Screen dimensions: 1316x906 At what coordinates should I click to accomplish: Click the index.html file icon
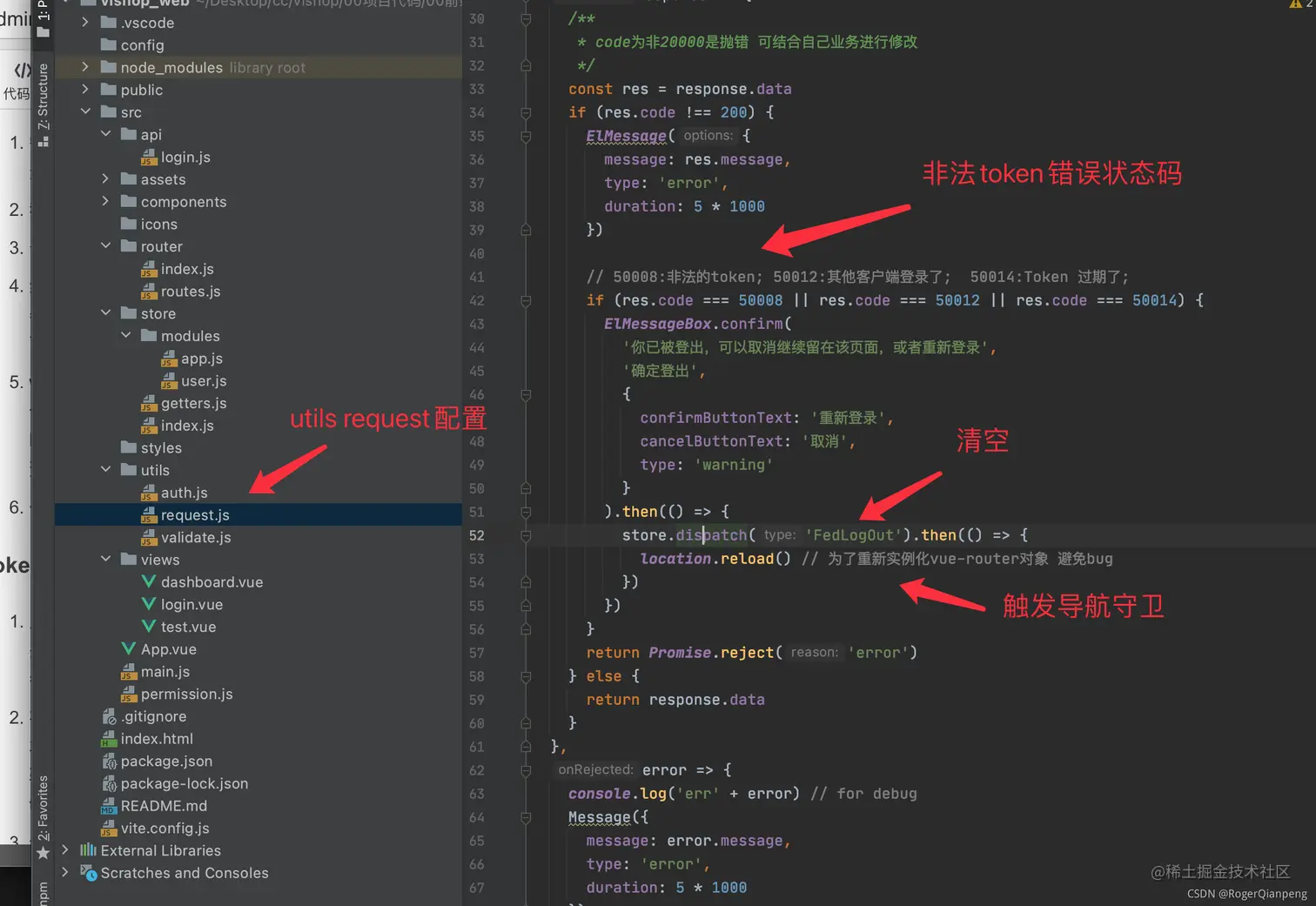(x=109, y=739)
